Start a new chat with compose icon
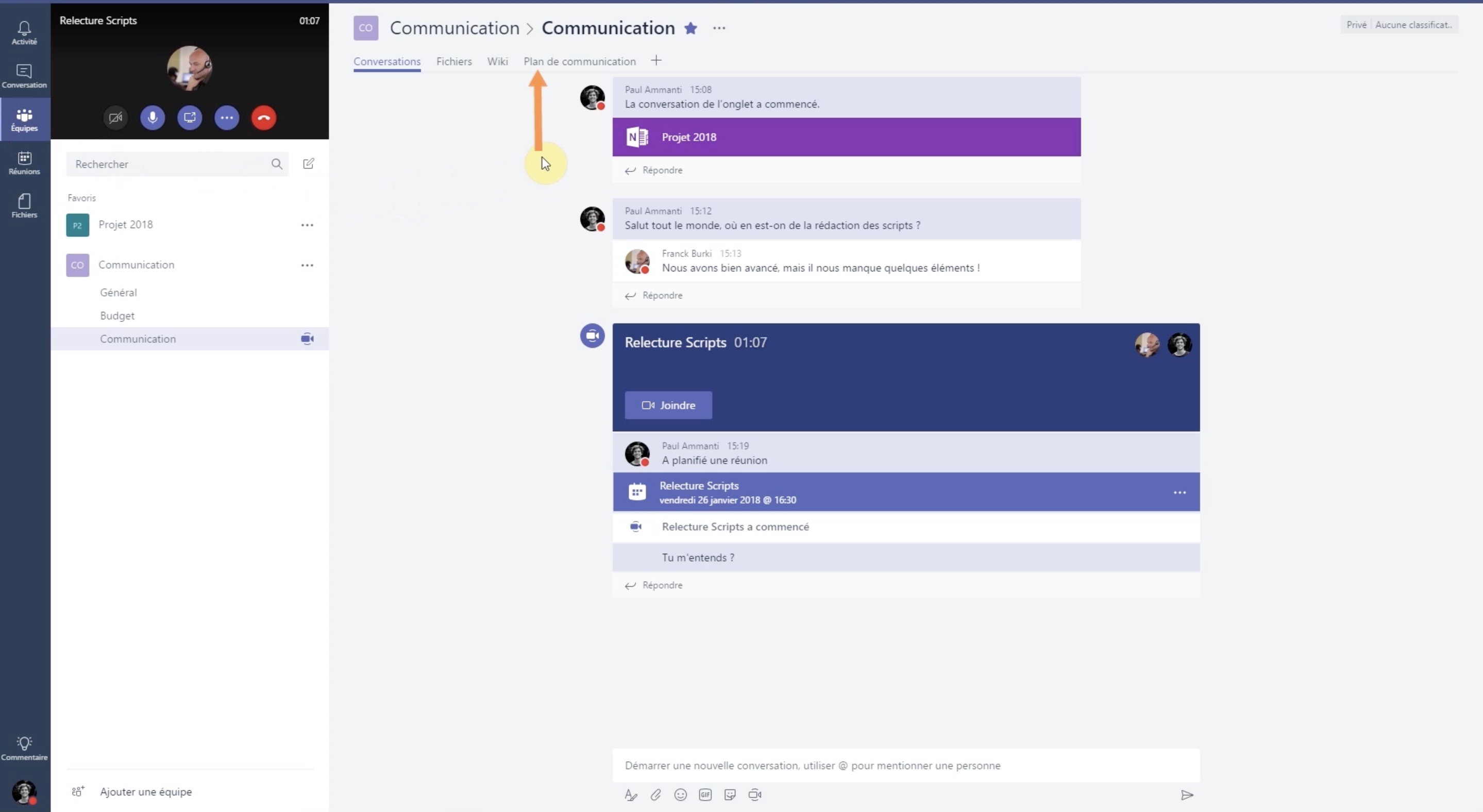The width and height of the screenshot is (1483, 812). coord(309,164)
